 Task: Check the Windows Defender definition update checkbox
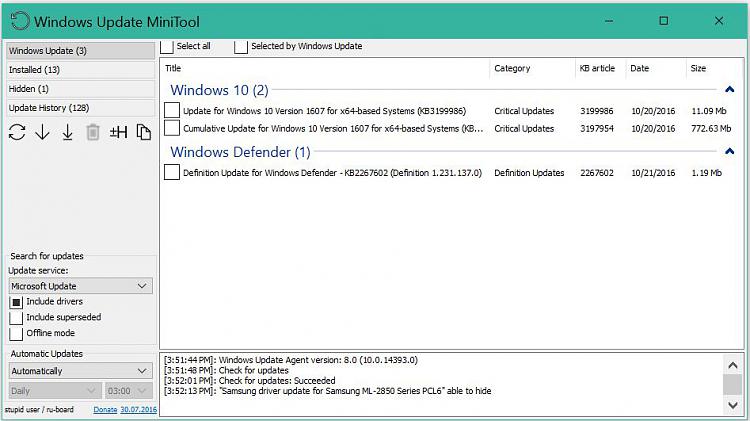coord(172,172)
